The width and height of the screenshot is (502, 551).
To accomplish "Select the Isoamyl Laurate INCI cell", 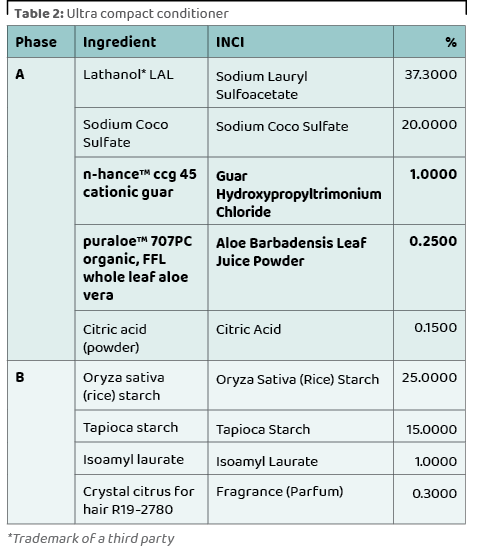I will (x=300, y=459).
